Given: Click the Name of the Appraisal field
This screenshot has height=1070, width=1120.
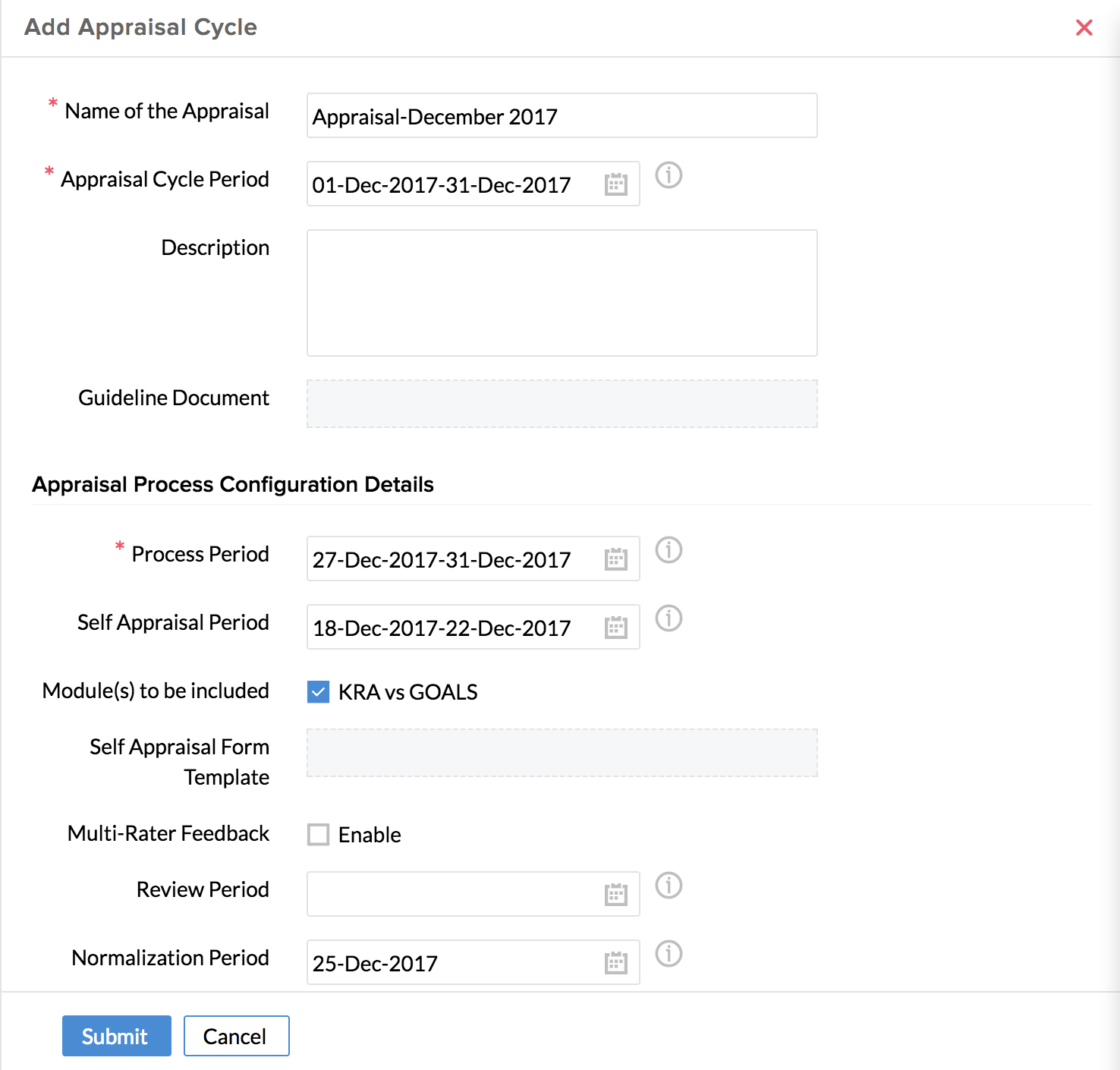Looking at the screenshot, I should click(x=562, y=116).
